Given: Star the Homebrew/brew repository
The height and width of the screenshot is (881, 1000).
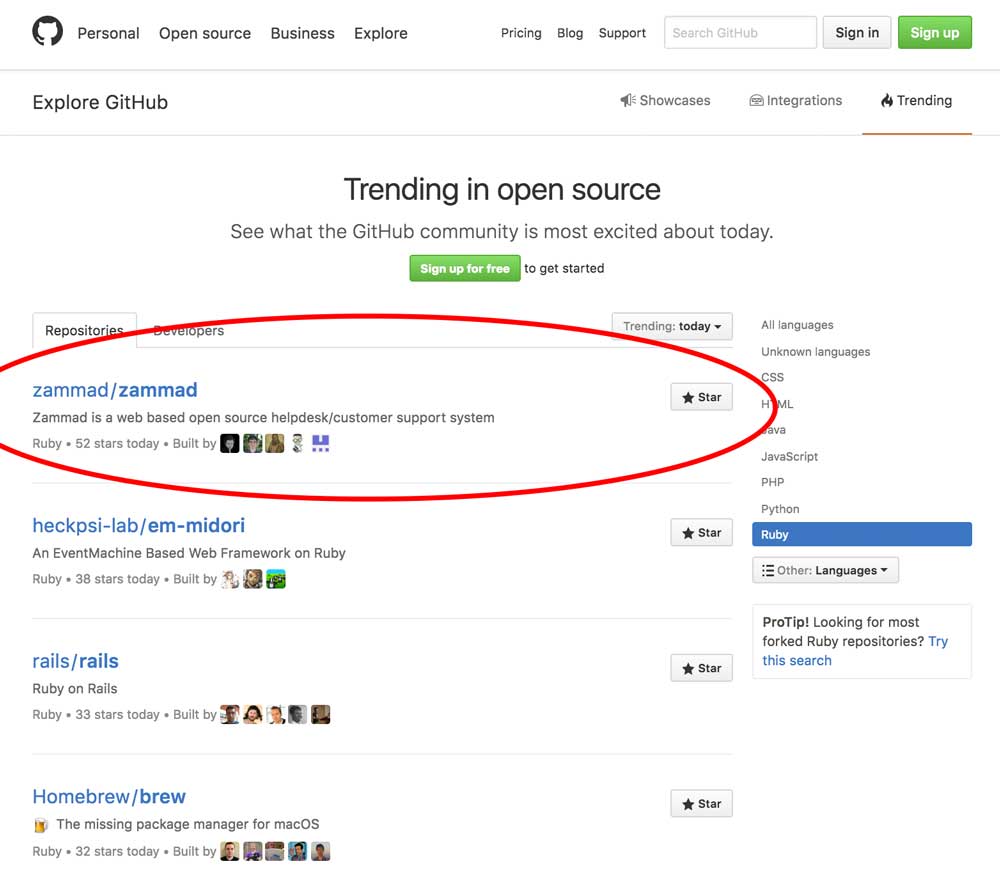Looking at the screenshot, I should 701,804.
